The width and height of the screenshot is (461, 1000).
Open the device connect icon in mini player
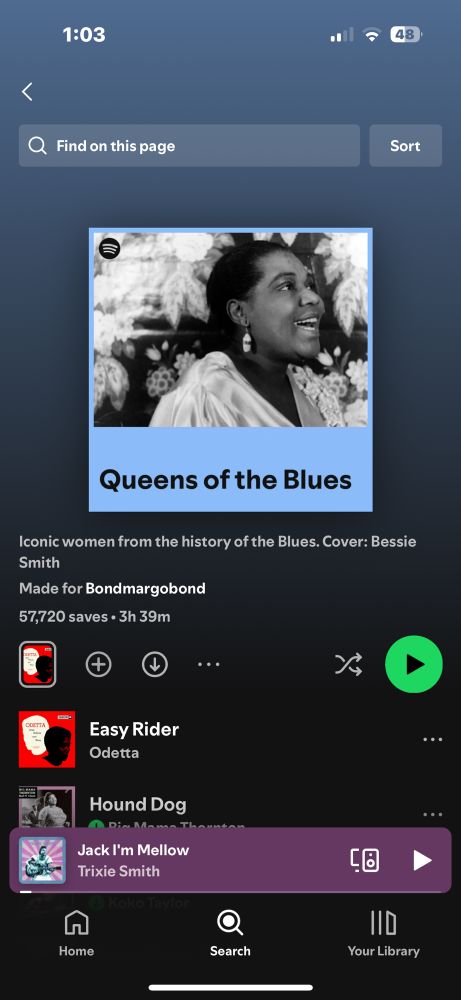click(x=365, y=860)
